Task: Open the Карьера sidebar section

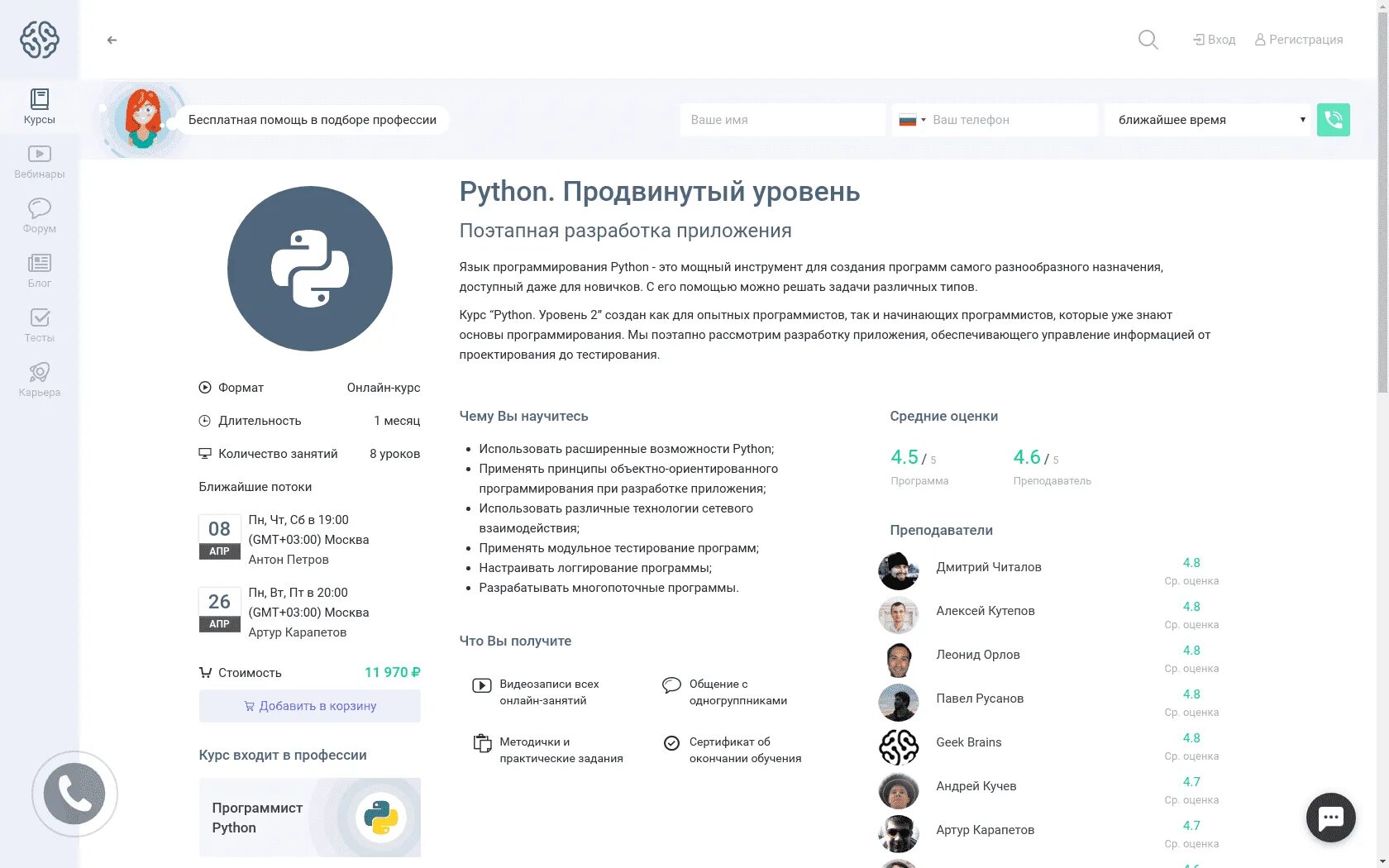Action: tap(40, 380)
